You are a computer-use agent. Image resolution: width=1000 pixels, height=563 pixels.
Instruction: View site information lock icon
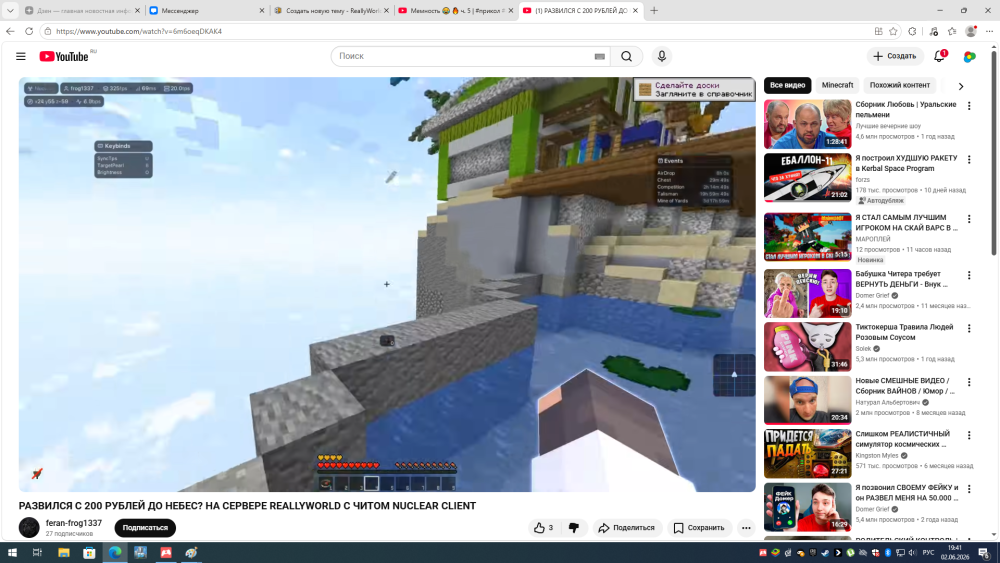tap(48, 31)
